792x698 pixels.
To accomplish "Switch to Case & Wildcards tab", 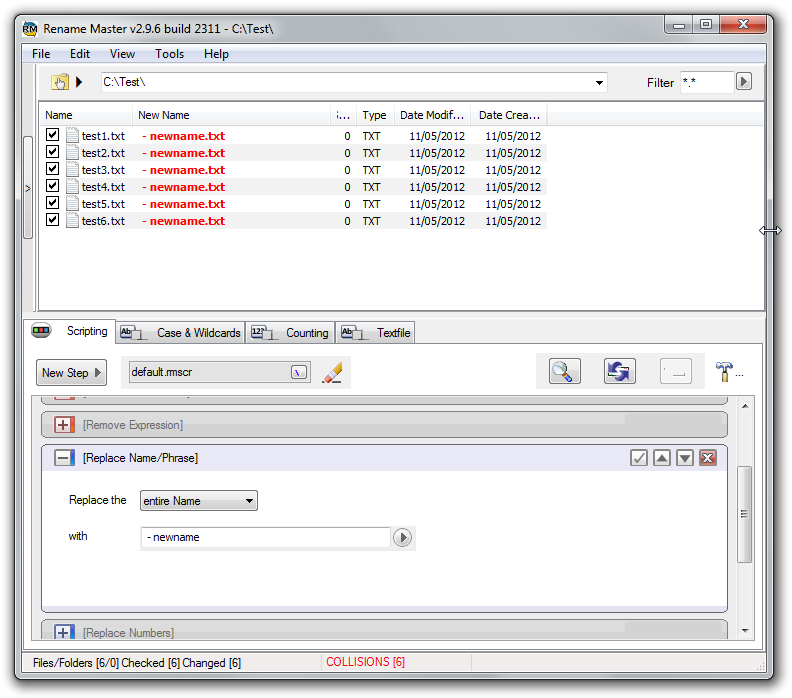I will [180, 333].
